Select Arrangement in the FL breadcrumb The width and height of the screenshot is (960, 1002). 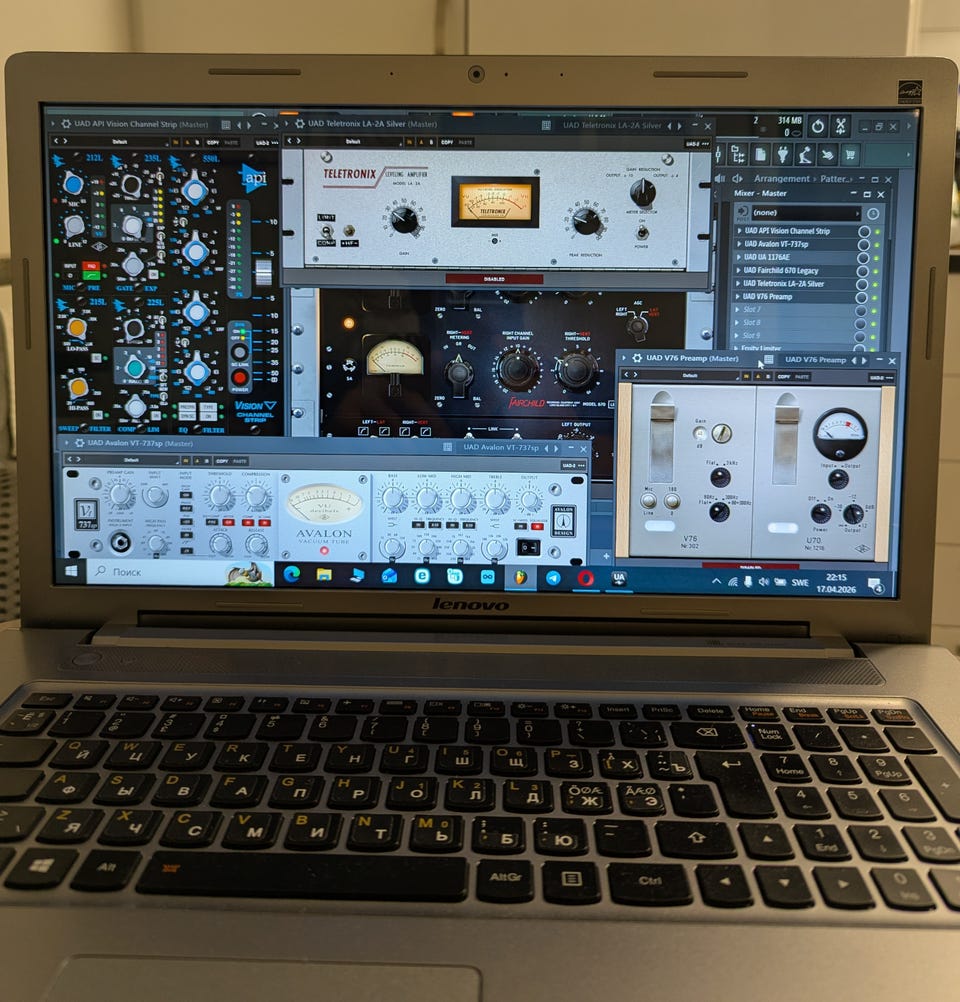(781, 179)
